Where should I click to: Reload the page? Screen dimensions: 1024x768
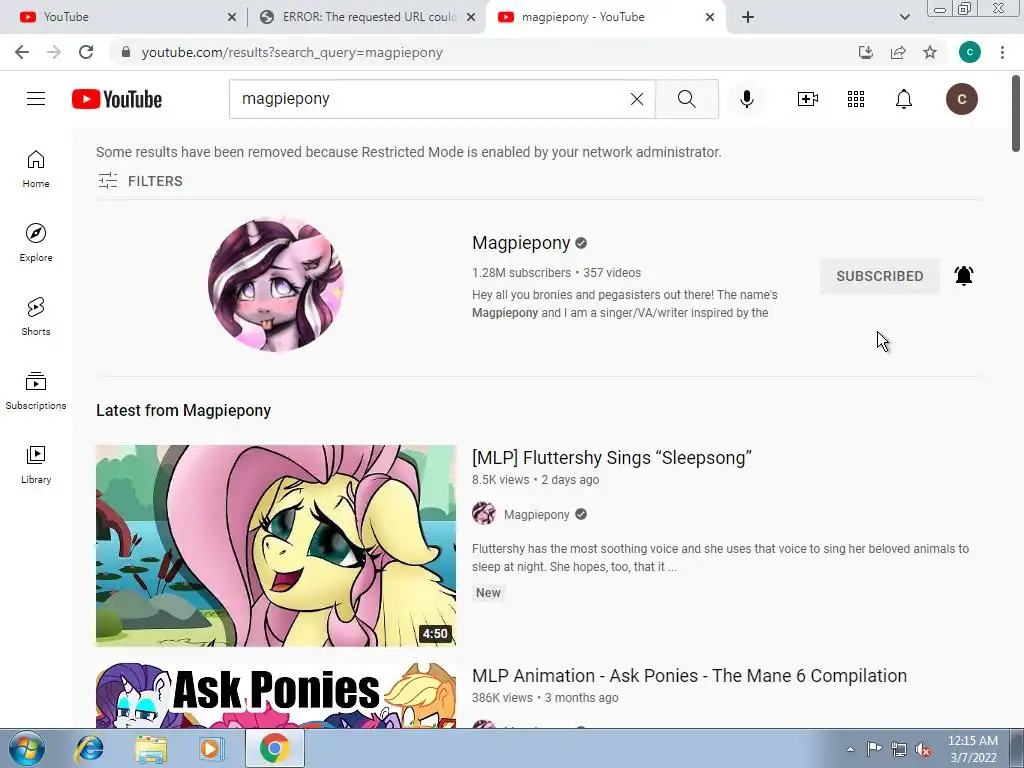point(86,52)
